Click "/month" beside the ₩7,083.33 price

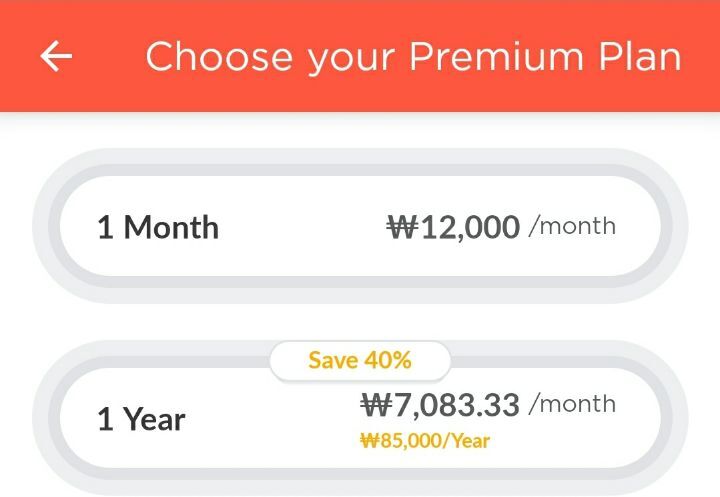(x=572, y=404)
